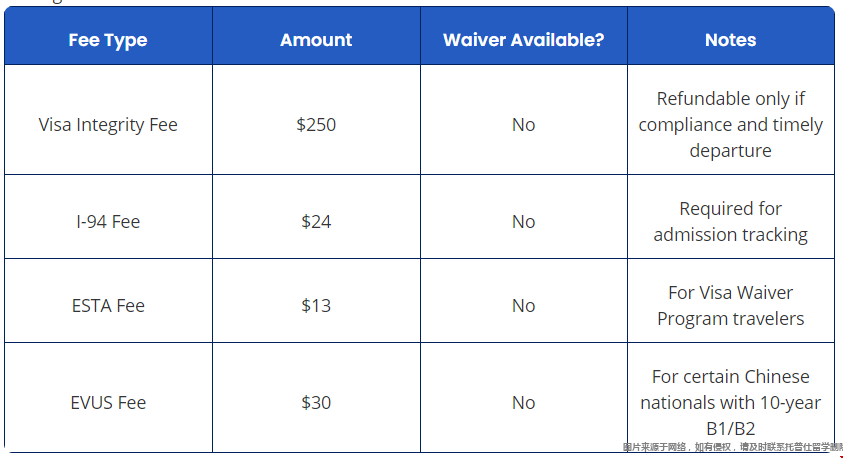Click the 'Refundable only if compliance' note
This screenshot has width=843, height=458.
coord(730,125)
